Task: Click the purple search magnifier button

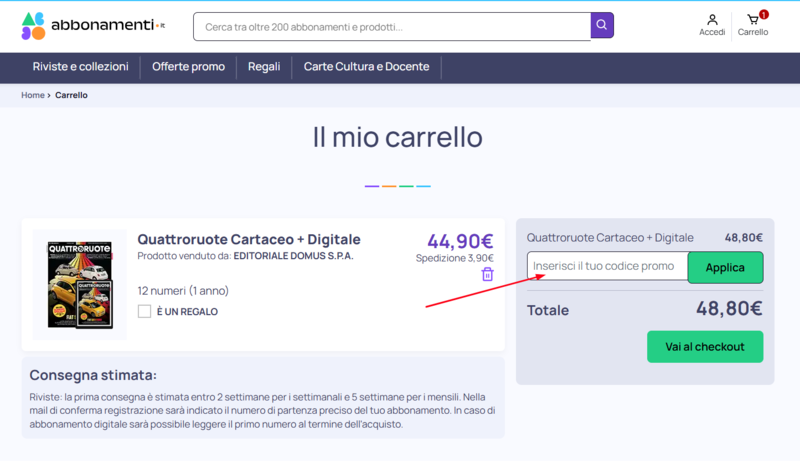Action: [602, 25]
